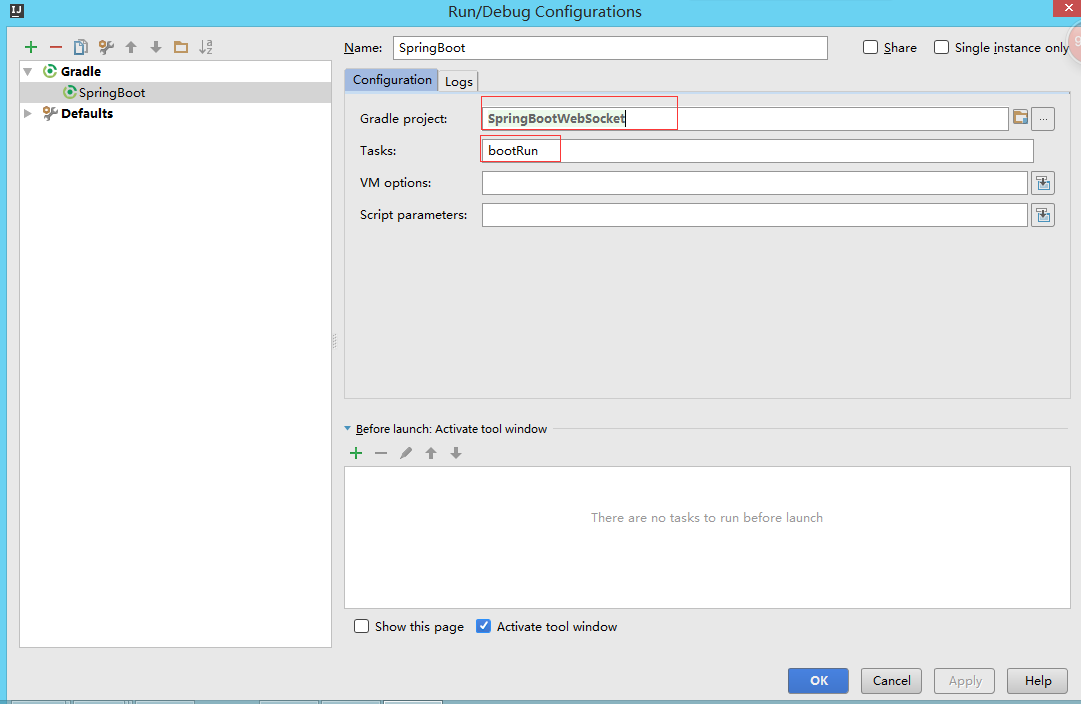Create a new configuration folder

[x=181, y=47]
